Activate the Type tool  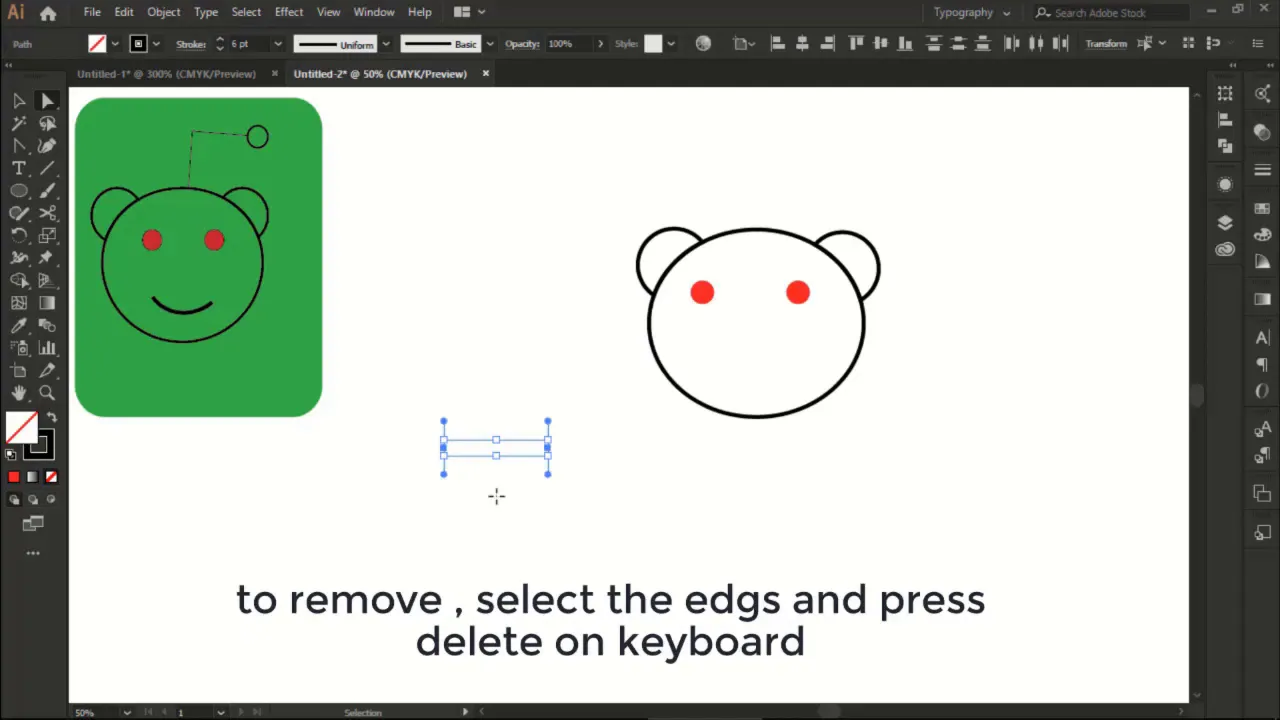point(19,168)
